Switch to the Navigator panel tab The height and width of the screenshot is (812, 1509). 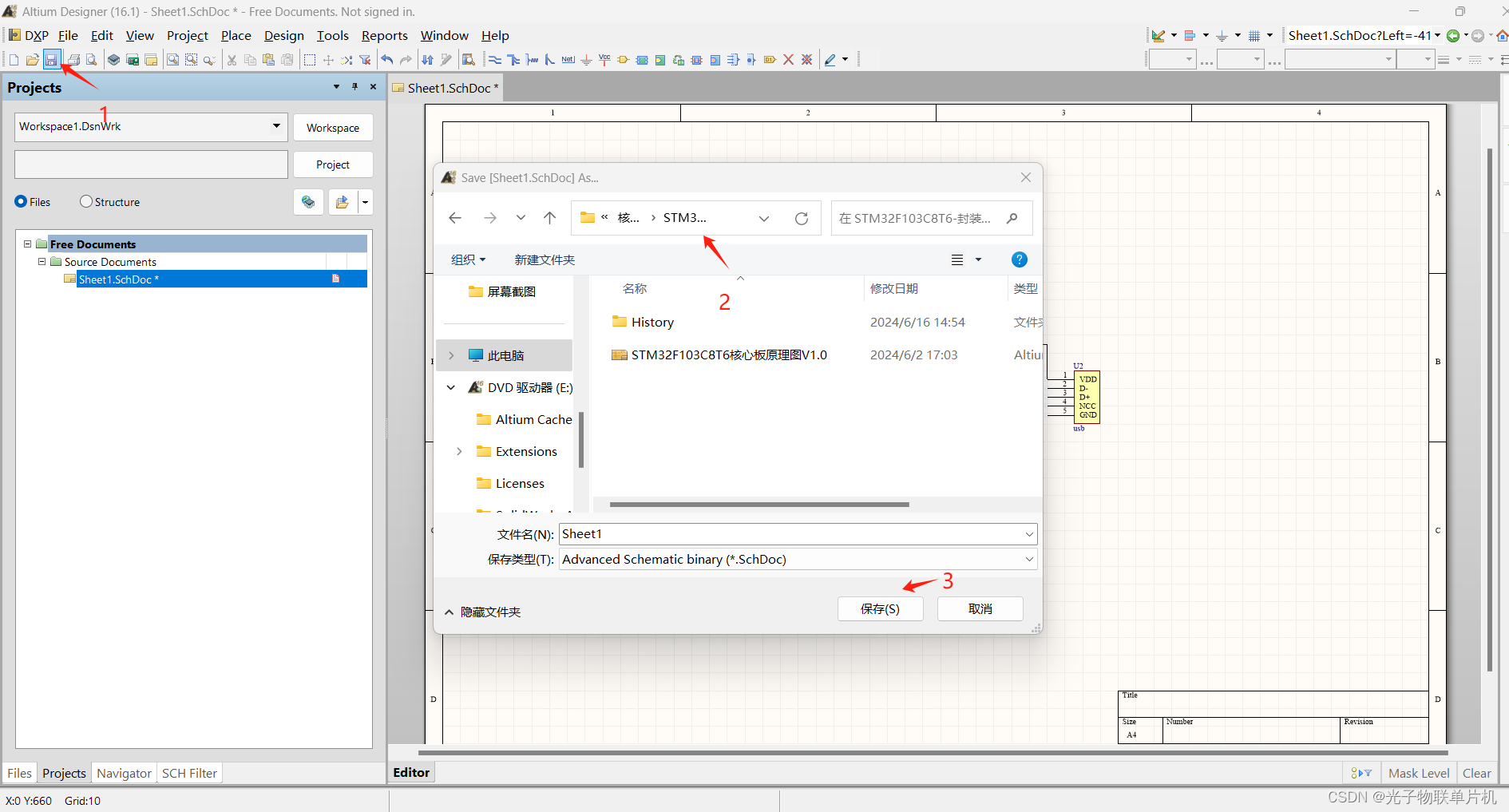click(124, 773)
